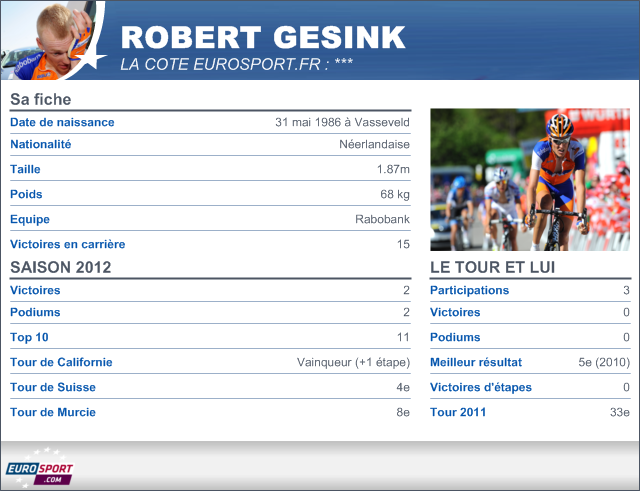Click the 'Taille' label
Viewport: 640px width, 491px height.
(x=25, y=169)
